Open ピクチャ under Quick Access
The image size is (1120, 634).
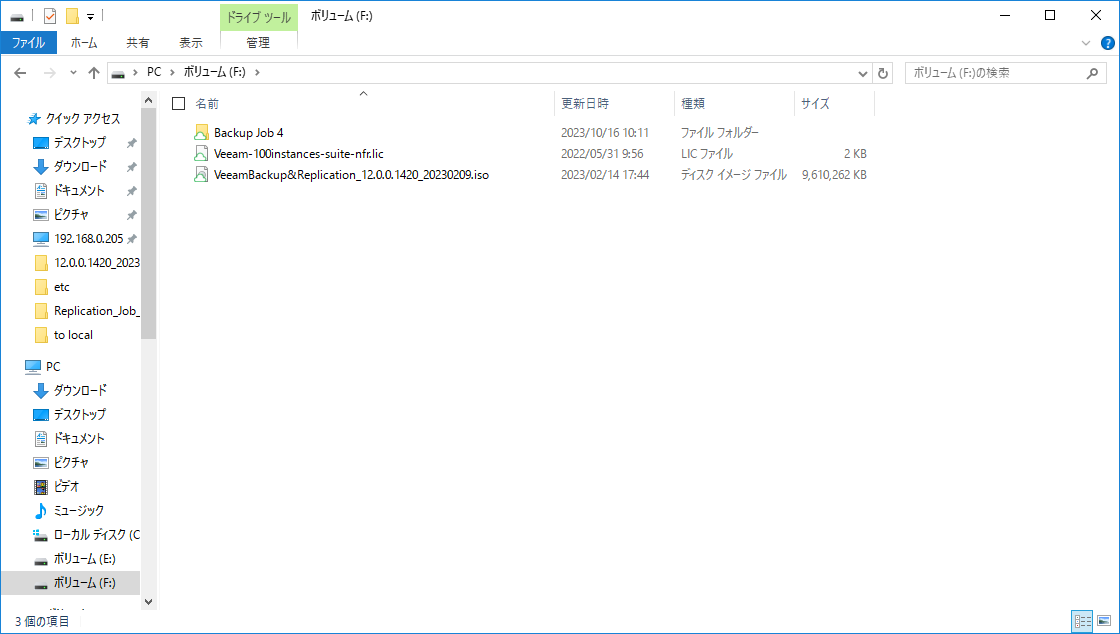pos(70,215)
